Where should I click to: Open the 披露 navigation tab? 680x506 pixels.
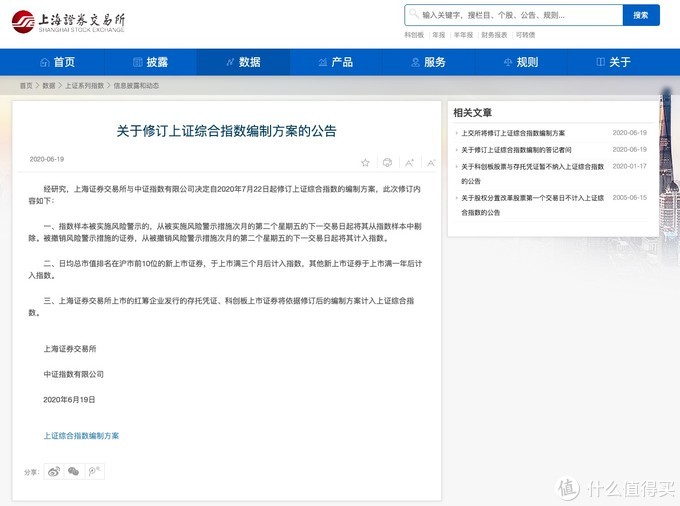150,62
